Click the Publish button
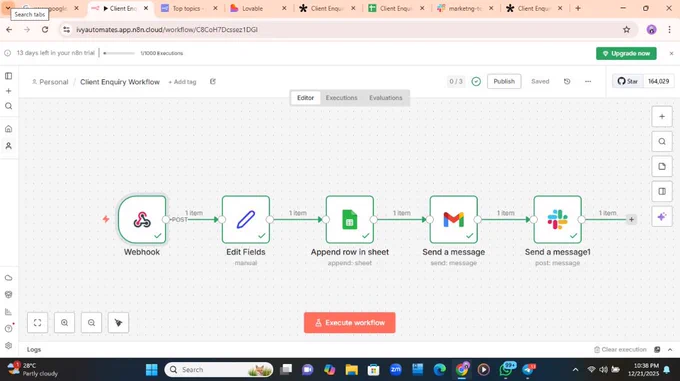This screenshot has width=680, height=381. pos(504,81)
